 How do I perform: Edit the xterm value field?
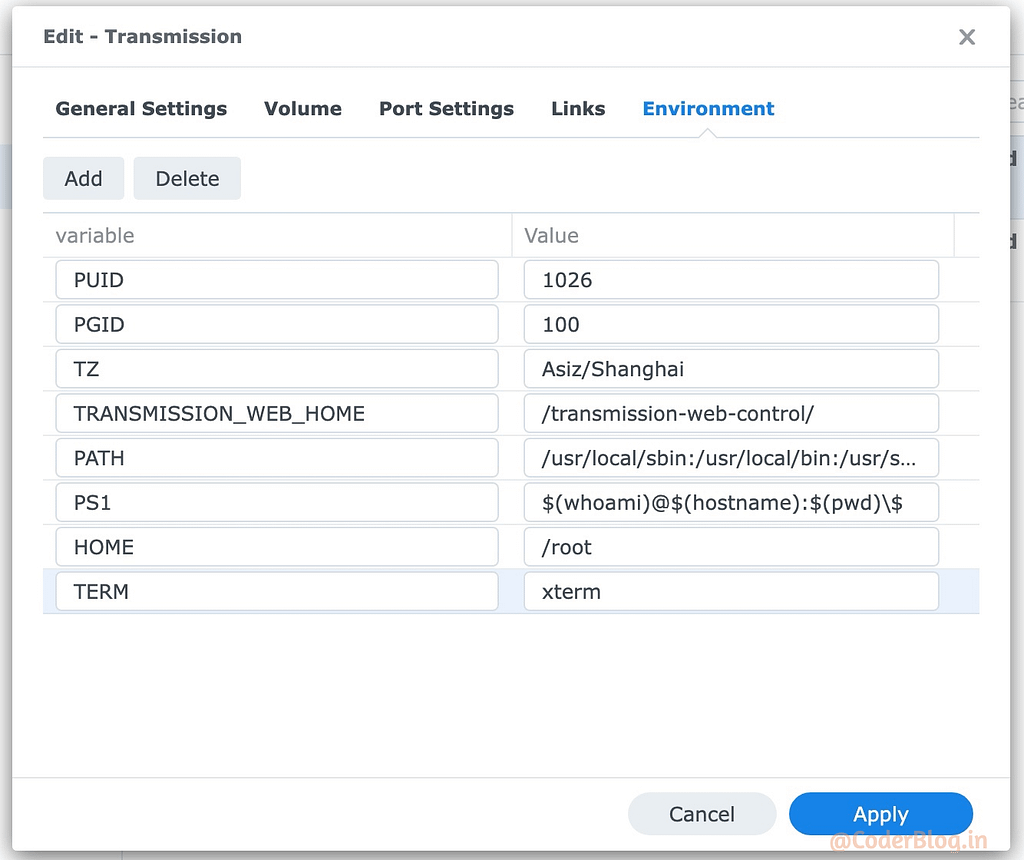[731, 591]
